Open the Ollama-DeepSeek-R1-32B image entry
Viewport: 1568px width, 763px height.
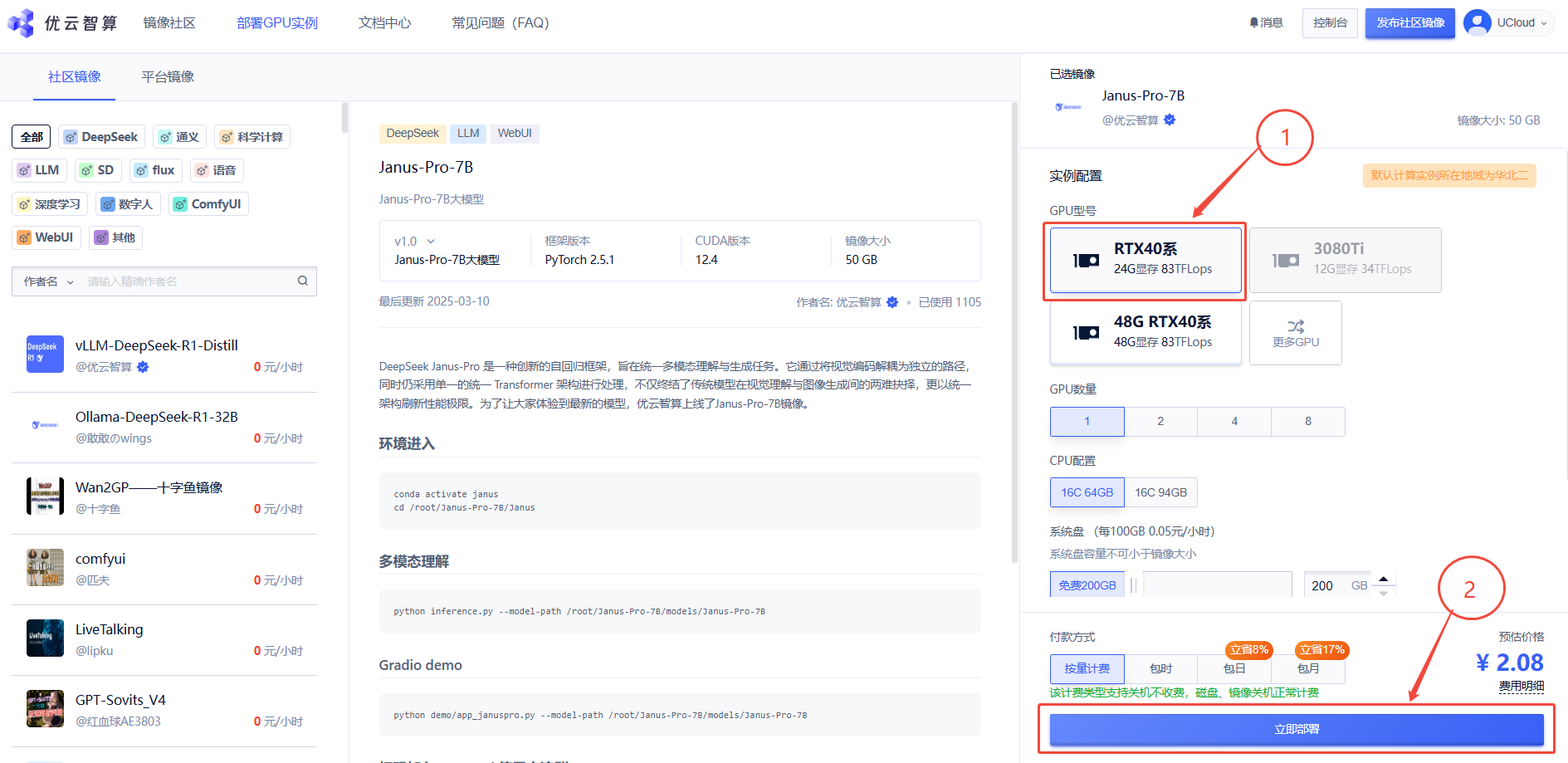(164, 427)
